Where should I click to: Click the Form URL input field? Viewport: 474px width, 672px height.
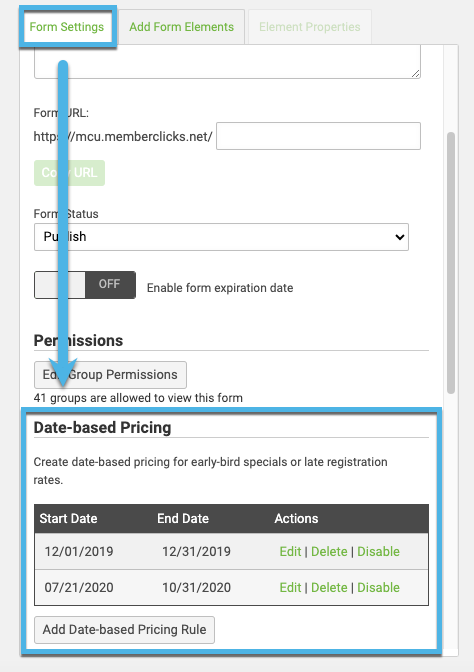[x=318, y=136]
